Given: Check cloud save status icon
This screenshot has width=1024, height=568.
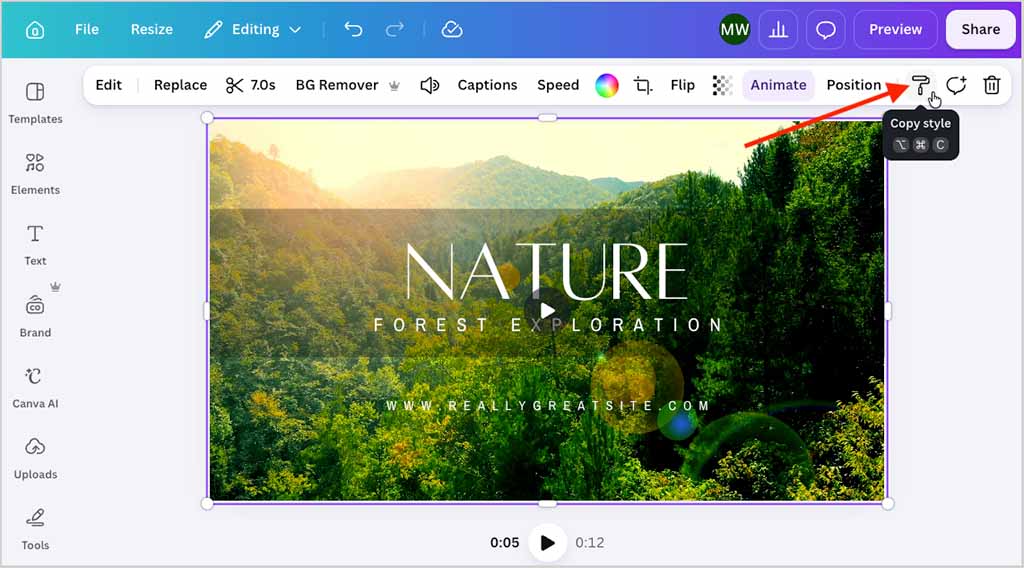Looking at the screenshot, I should point(452,29).
